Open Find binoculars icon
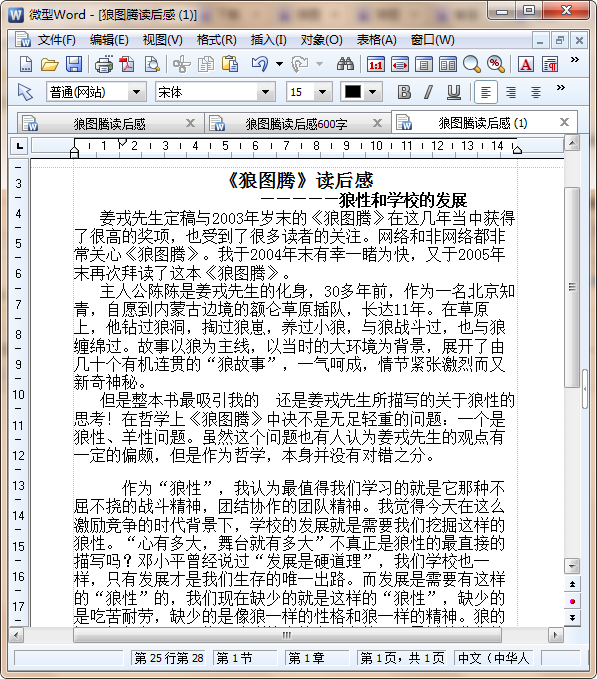Viewport: 597px width, 679px height. pyautogui.click(x=345, y=65)
